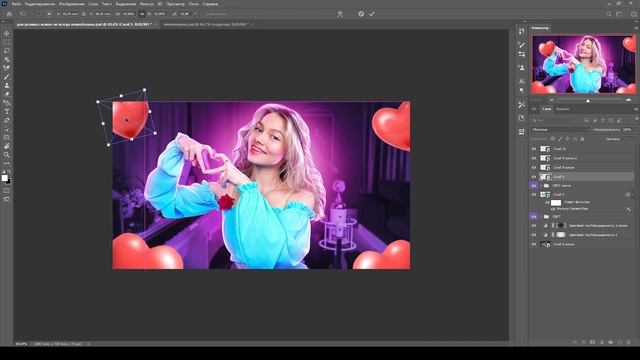
Task: Open the Фильтр menu
Action: click(146, 4)
